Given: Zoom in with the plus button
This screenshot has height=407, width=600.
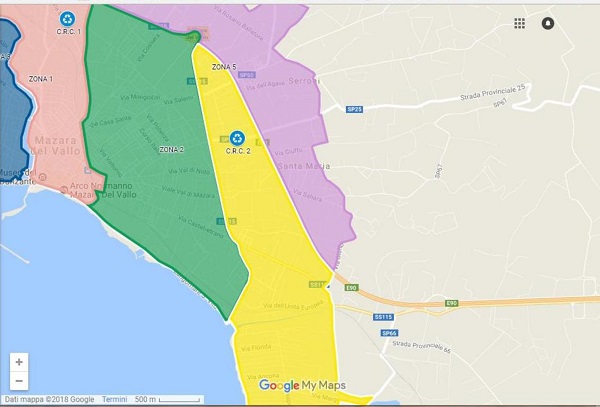Looking at the screenshot, I should (x=19, y=361).
